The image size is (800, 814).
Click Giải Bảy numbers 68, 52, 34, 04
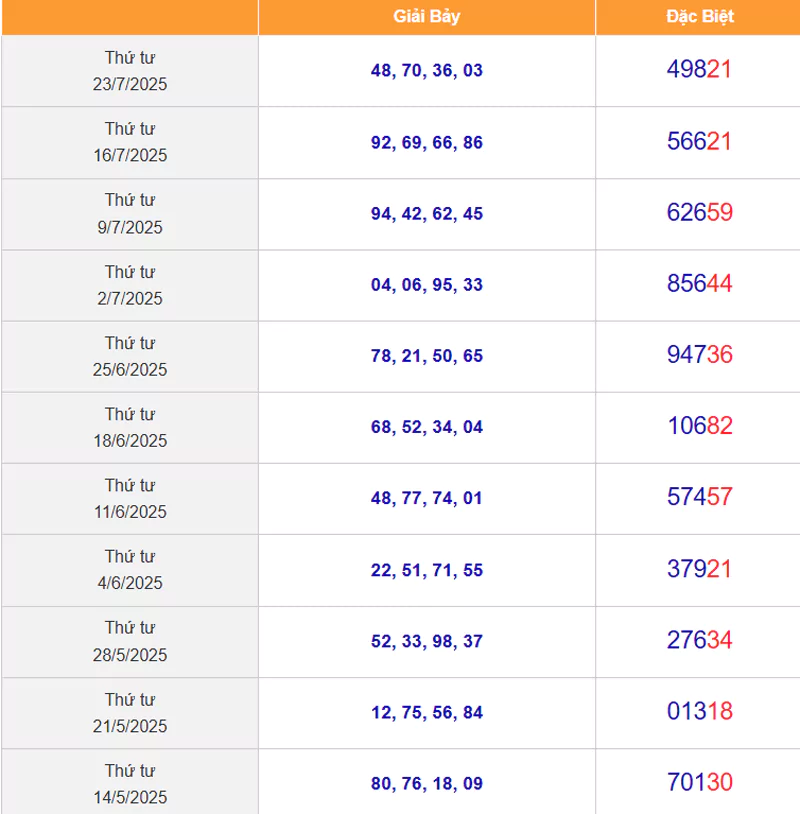pos(427,427)
